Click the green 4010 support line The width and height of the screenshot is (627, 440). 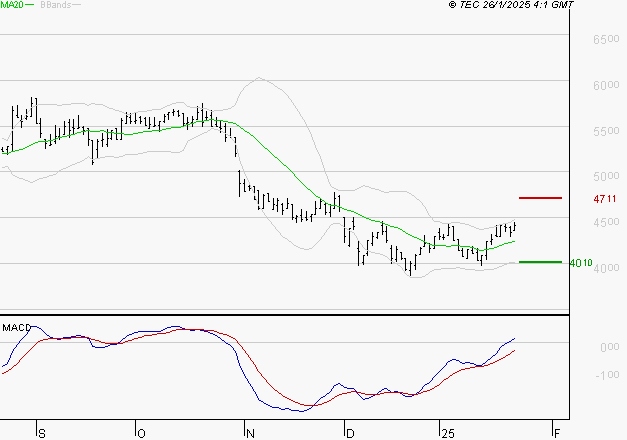pyautogui.click(x=540, y=262)
